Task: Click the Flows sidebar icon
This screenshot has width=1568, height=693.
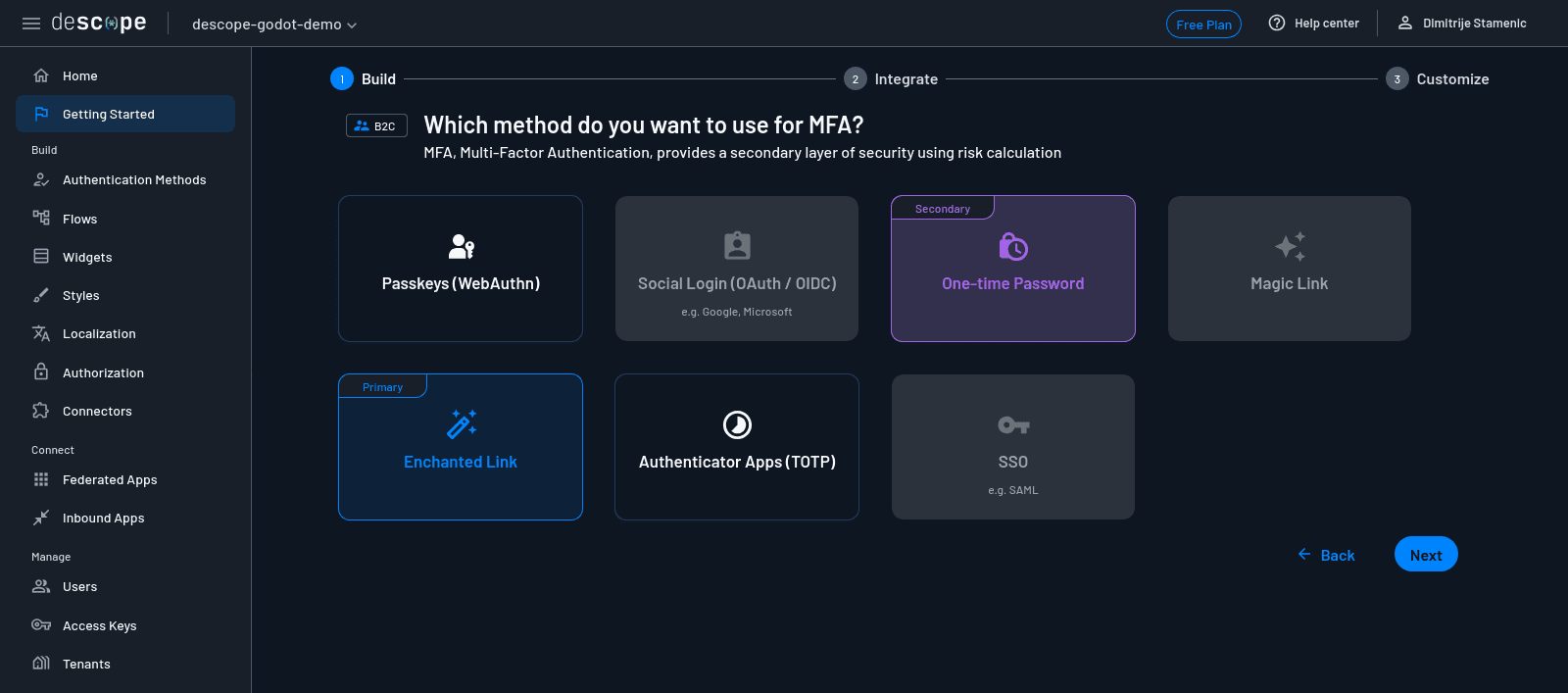Action: click(x=41, y=219)
